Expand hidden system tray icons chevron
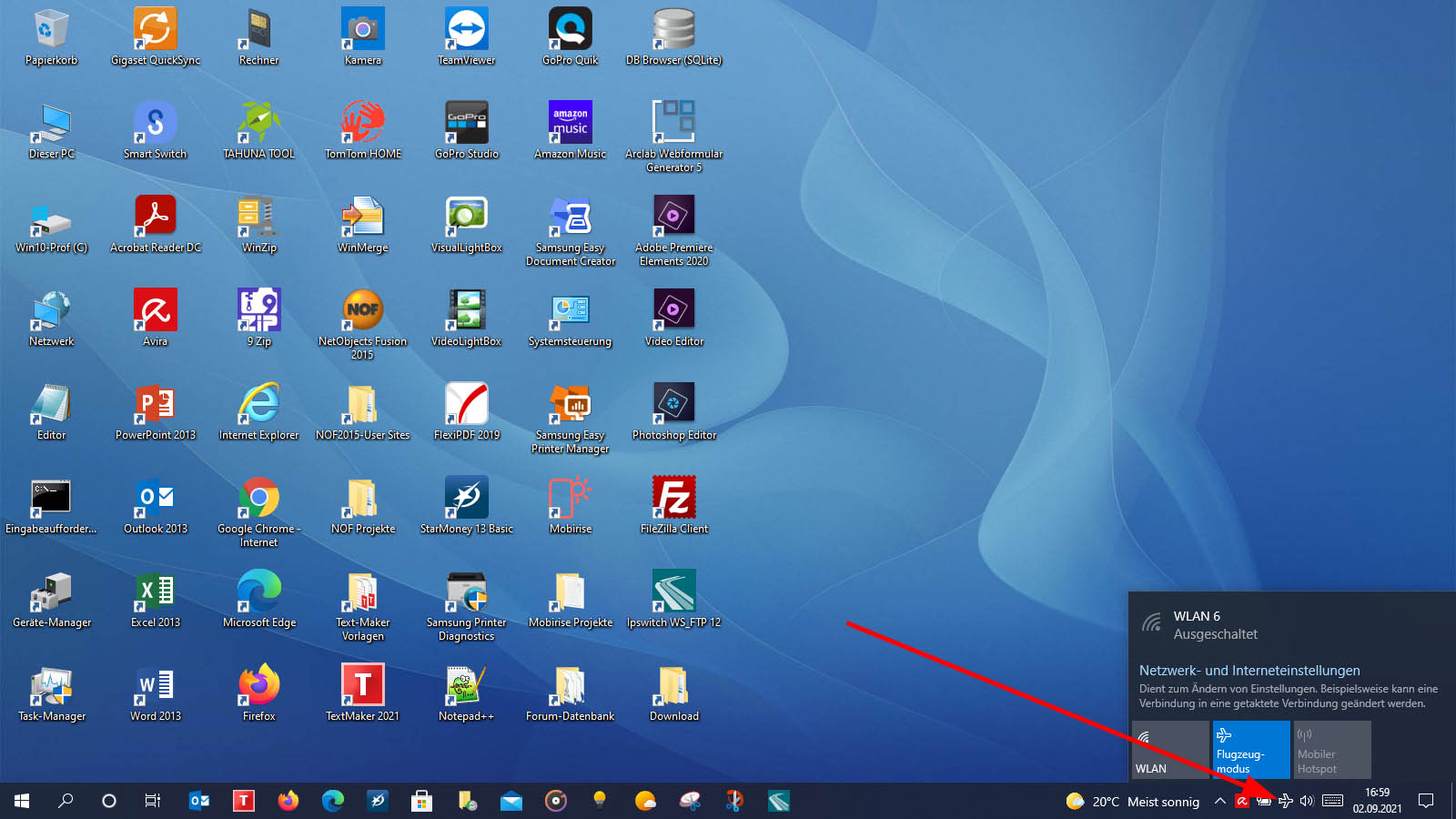1456x819 pixels. 1219,801
